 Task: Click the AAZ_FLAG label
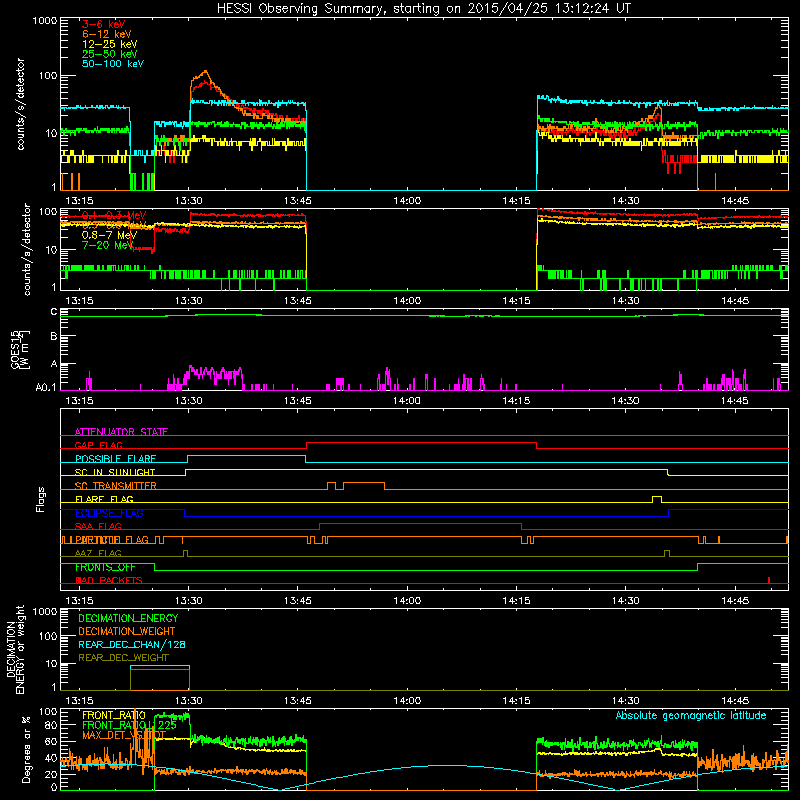tap(98, 554)
